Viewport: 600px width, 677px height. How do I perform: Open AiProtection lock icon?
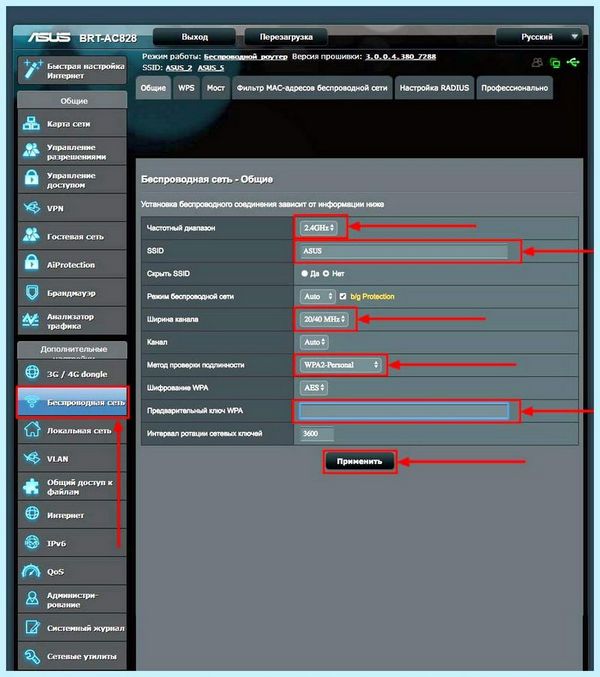(x=32, y=263)
